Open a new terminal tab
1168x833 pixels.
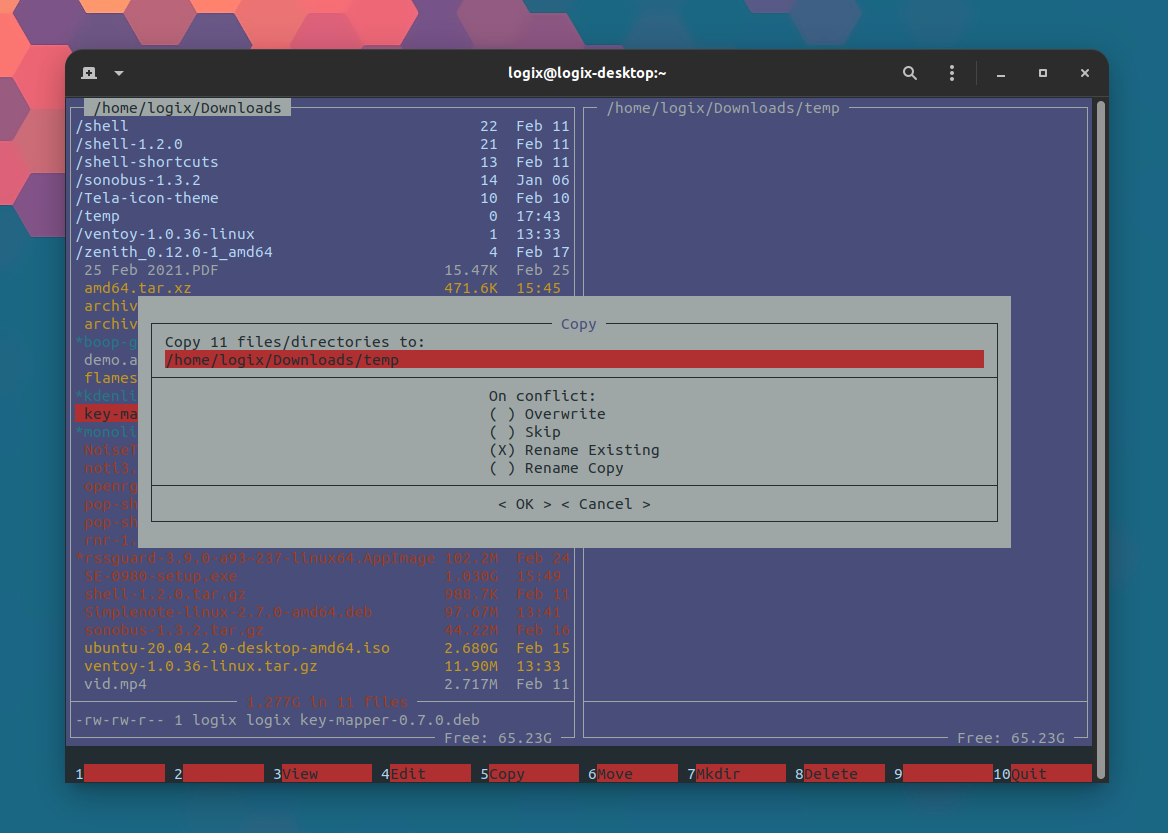click(x=87, y=72)
